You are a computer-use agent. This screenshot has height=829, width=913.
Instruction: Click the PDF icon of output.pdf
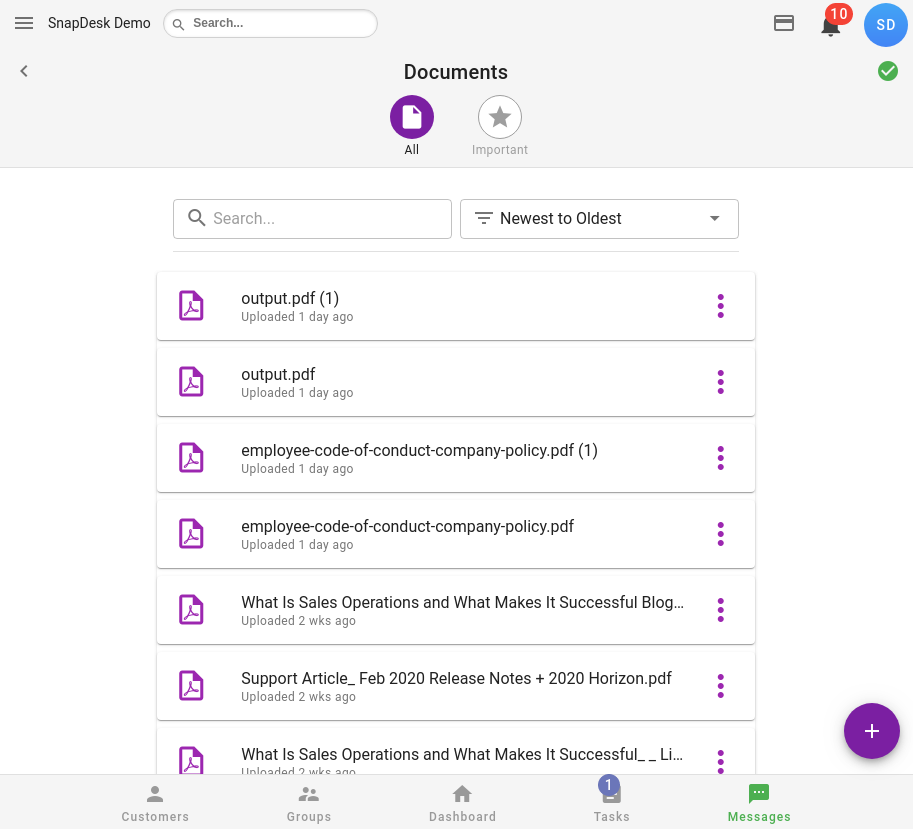tap(191, 382)
